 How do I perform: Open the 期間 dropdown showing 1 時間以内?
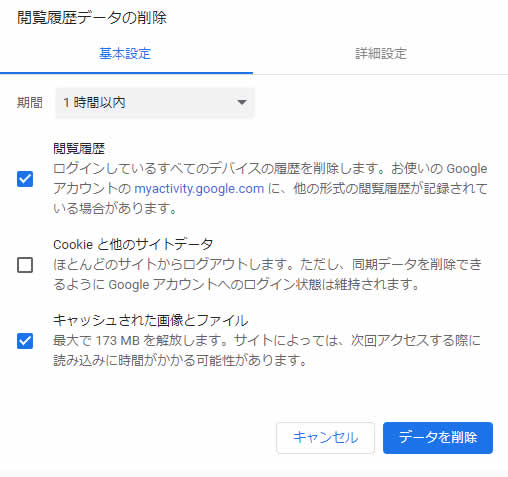[155, 103]
